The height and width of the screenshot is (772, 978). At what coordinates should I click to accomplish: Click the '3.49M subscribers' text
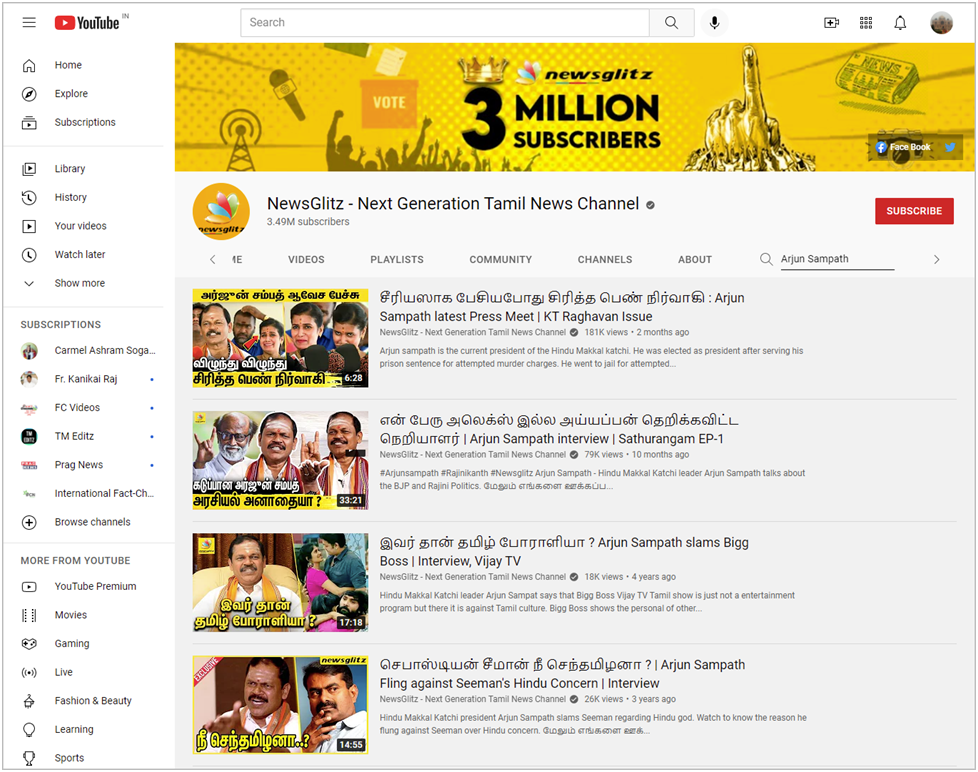pos(308,222)
